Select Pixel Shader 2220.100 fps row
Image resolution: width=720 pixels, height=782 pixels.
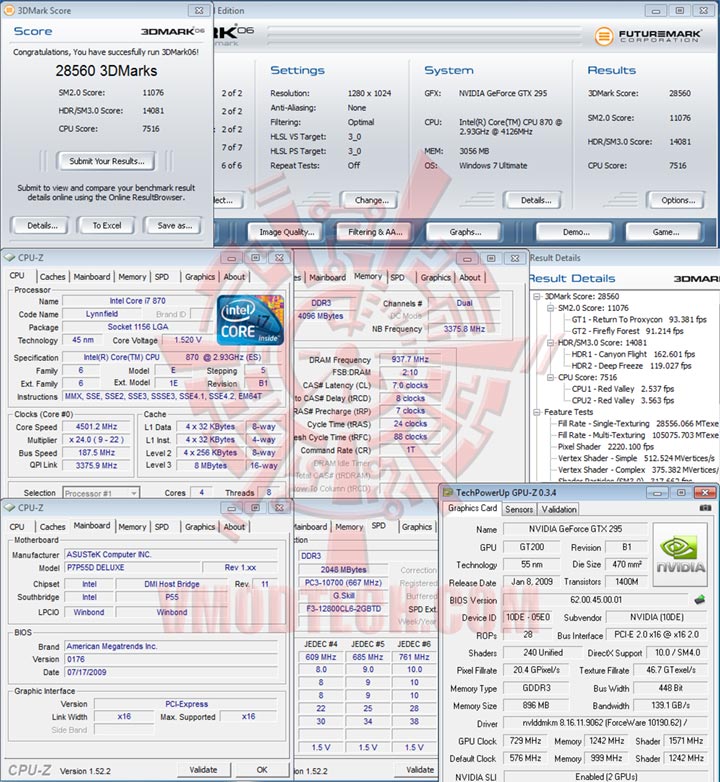coord(606,447)
